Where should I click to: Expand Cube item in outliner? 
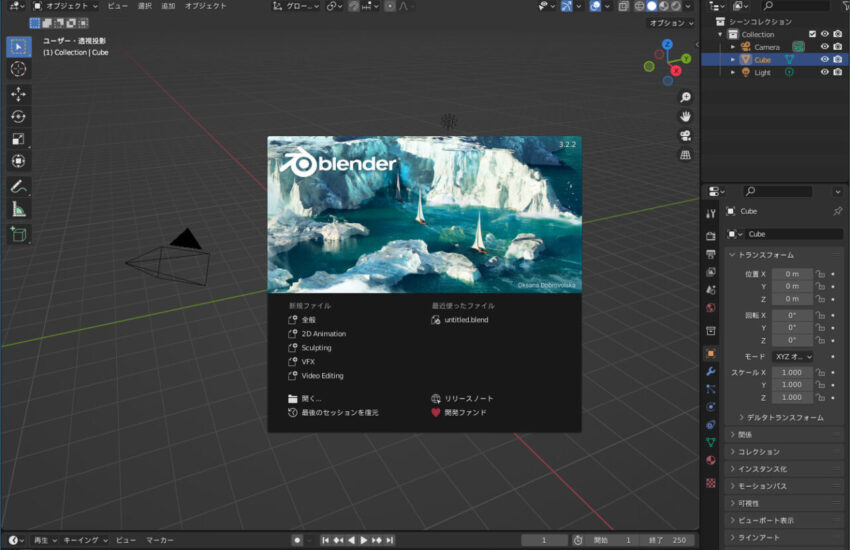733,60
